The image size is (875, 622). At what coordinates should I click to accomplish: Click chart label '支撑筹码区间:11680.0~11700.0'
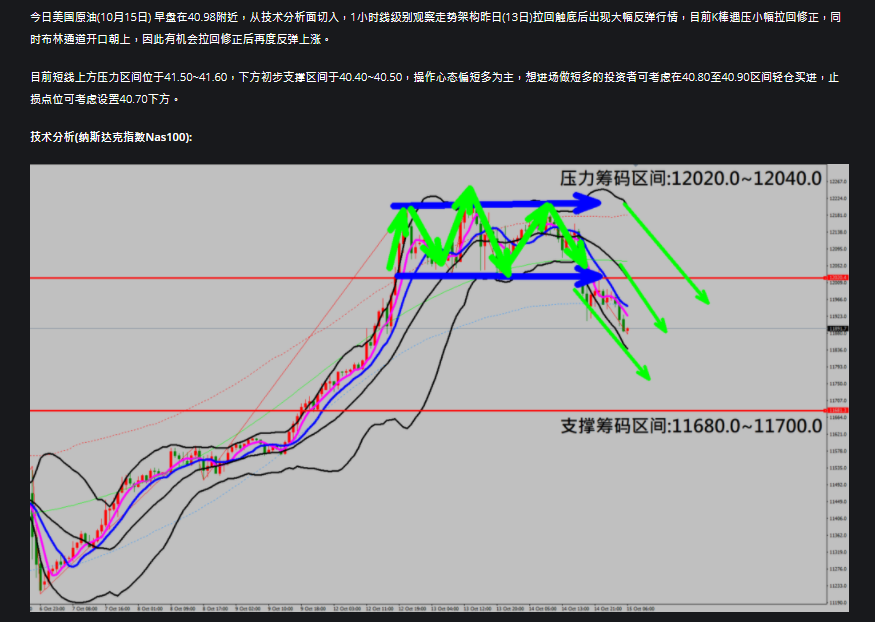click(x=691, y=426)
